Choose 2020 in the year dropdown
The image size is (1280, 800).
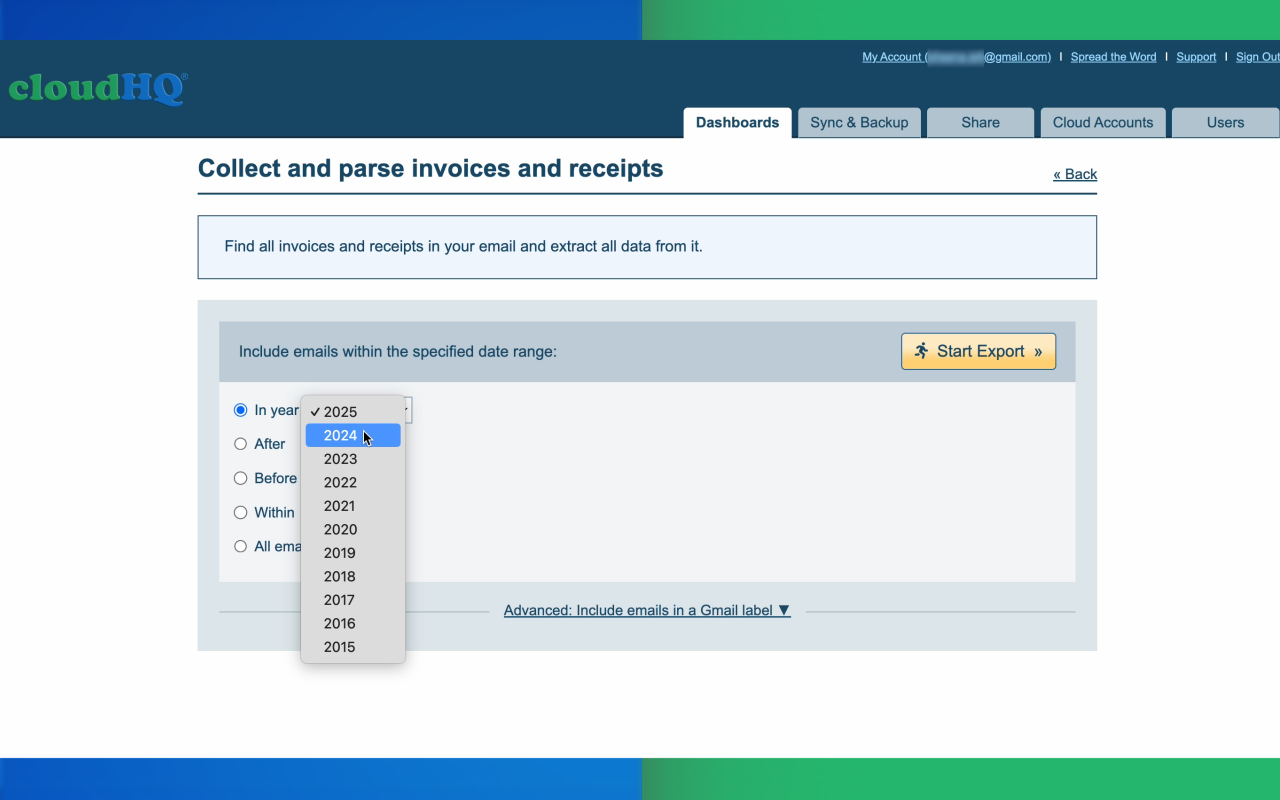point(353,529)
